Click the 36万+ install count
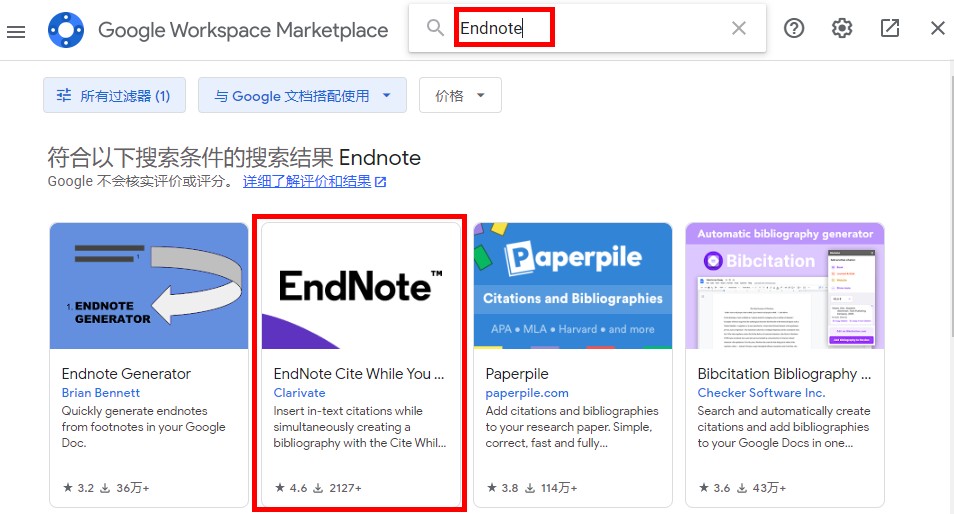The image size is (954, 514). [x=125, y=488]
